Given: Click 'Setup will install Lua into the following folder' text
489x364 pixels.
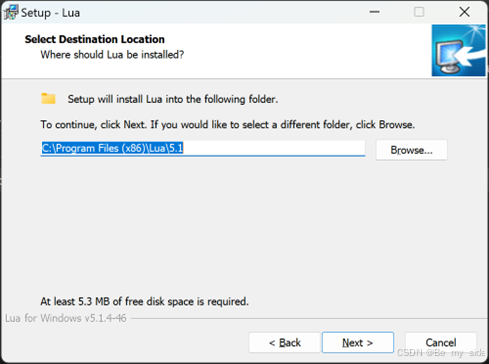Looking at the screenshot, I should tap(173, 99).
